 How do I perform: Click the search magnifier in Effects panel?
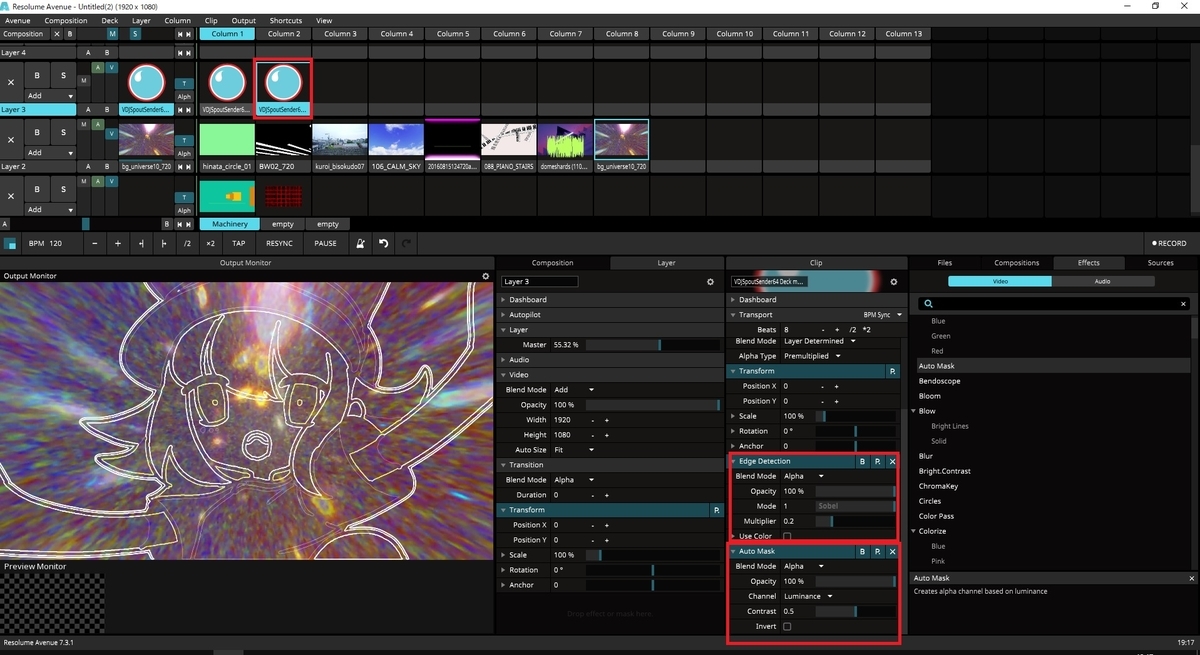tap(929, 303)
